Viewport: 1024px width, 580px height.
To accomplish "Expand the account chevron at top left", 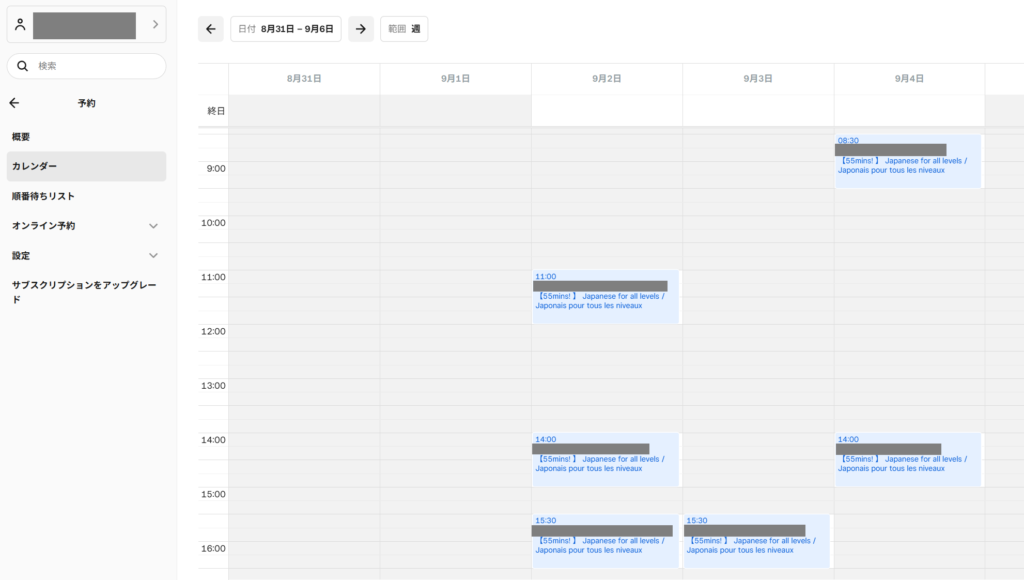I will click(155, 24).
